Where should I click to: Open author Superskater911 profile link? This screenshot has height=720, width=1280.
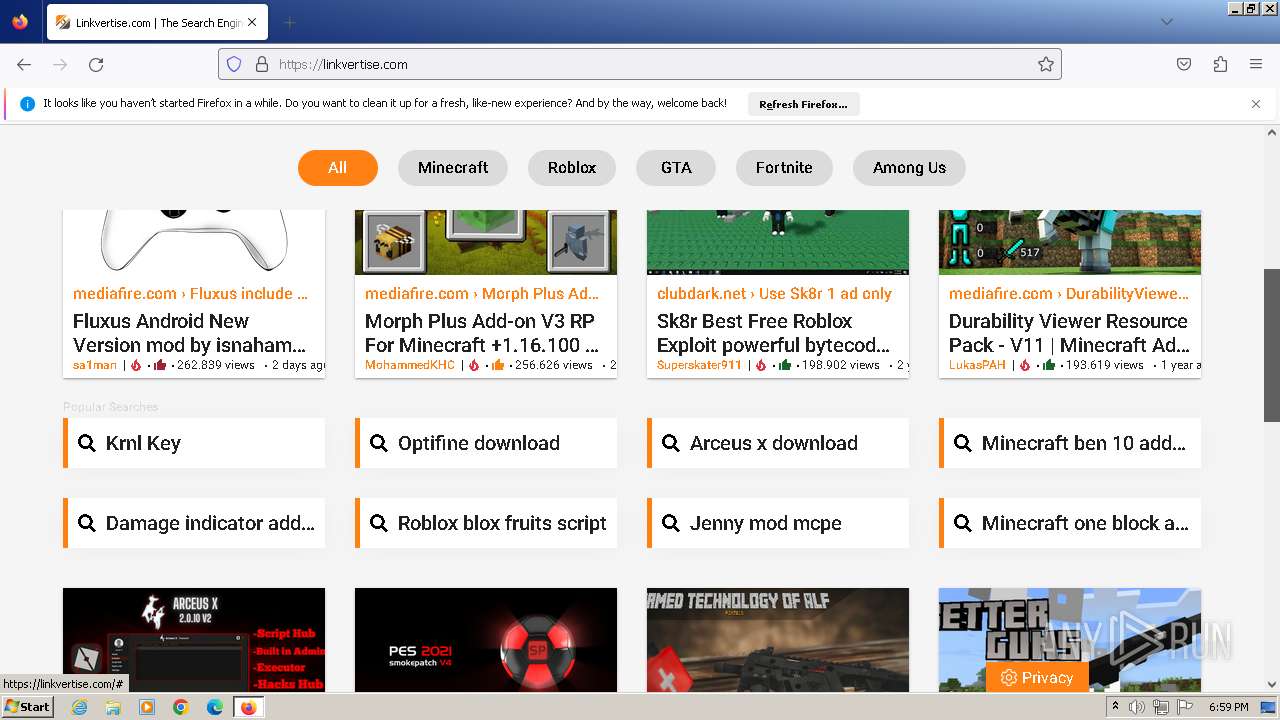pyautogui.click(x=699, y=365)
